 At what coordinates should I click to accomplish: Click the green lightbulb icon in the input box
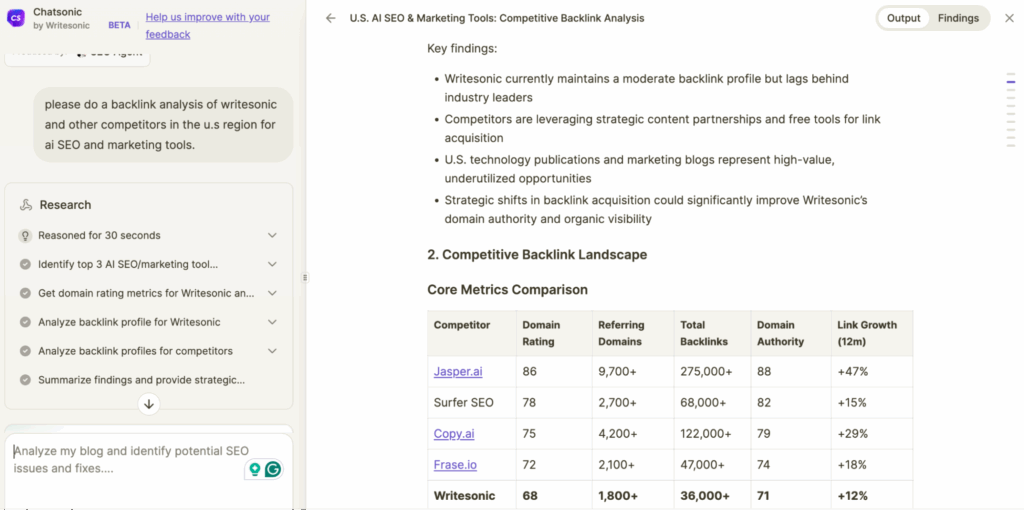tap(255, 468)
